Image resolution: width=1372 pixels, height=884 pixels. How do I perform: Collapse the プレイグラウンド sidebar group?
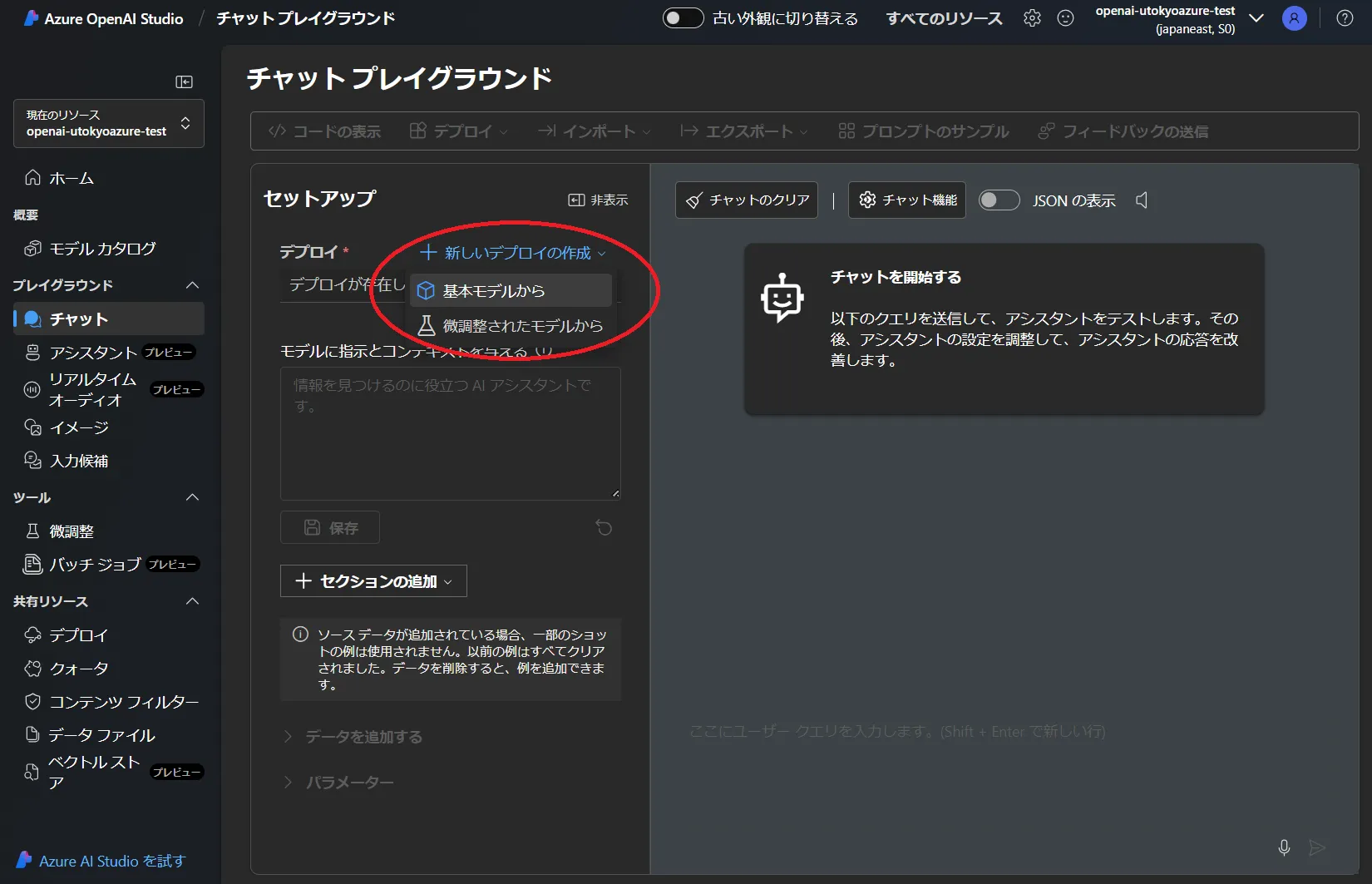click(192, 285)
